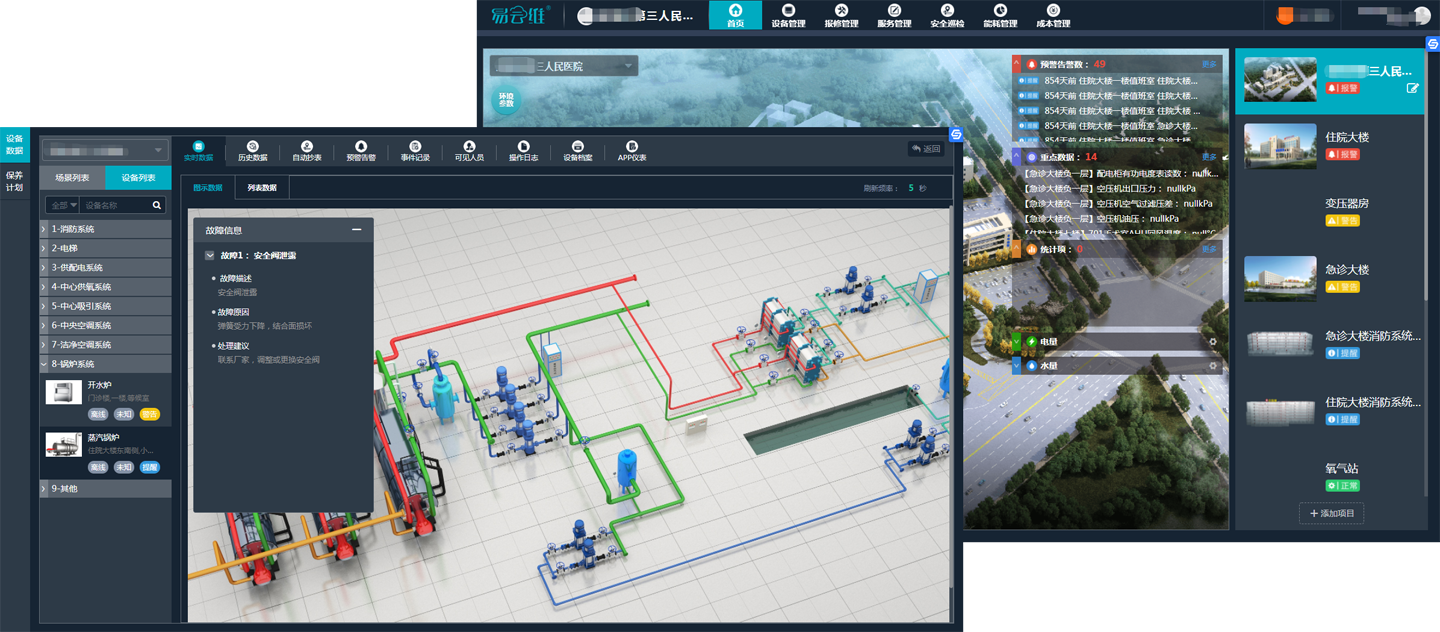Expand the 1-消防系统 tree category
The image size is (1440, 632).
[x=44, y=229]
